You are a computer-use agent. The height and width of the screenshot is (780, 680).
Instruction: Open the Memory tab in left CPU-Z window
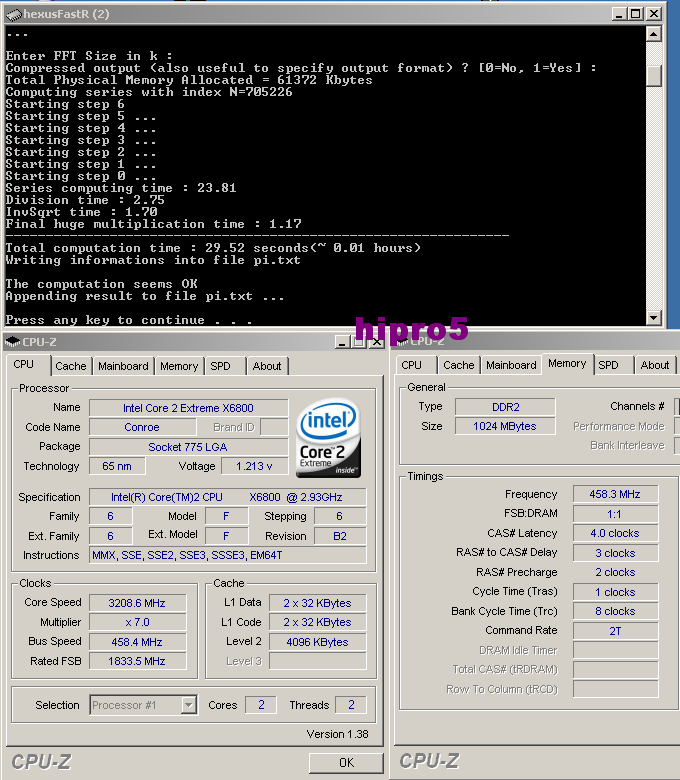[179, 366]
